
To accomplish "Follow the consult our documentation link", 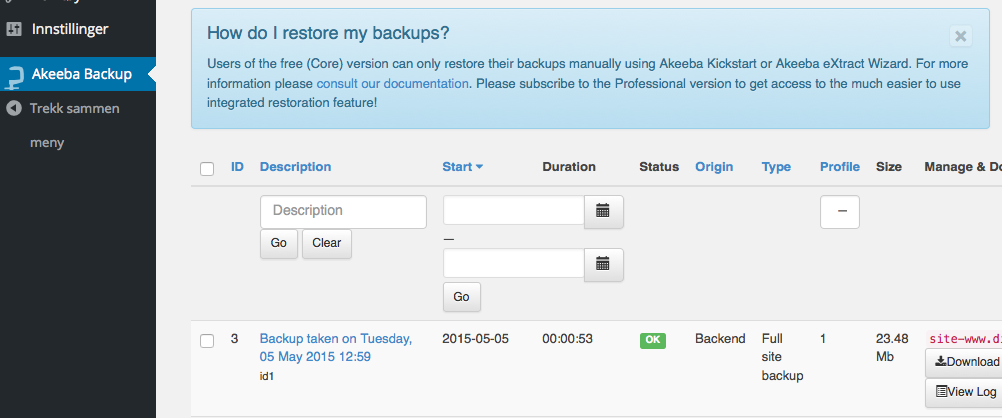I will coord(392,84).
